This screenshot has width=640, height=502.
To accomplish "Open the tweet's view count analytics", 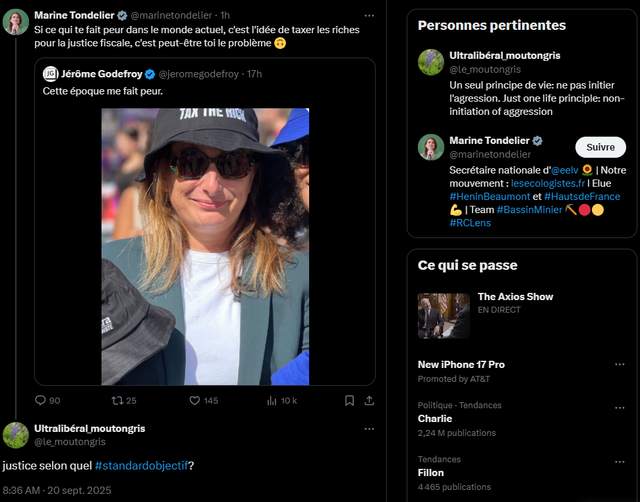I will (x=273, y=400).
